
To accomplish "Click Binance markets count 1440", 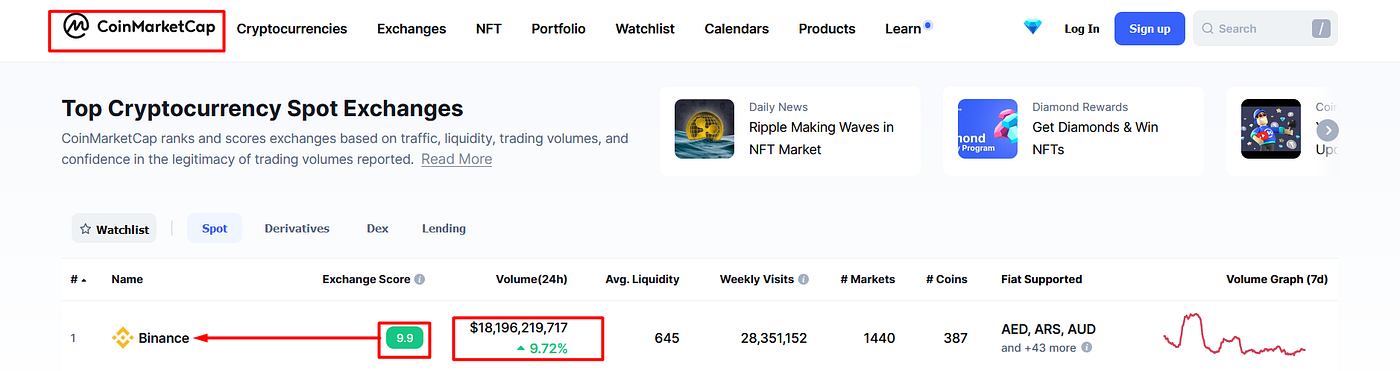I will (879, 338).
